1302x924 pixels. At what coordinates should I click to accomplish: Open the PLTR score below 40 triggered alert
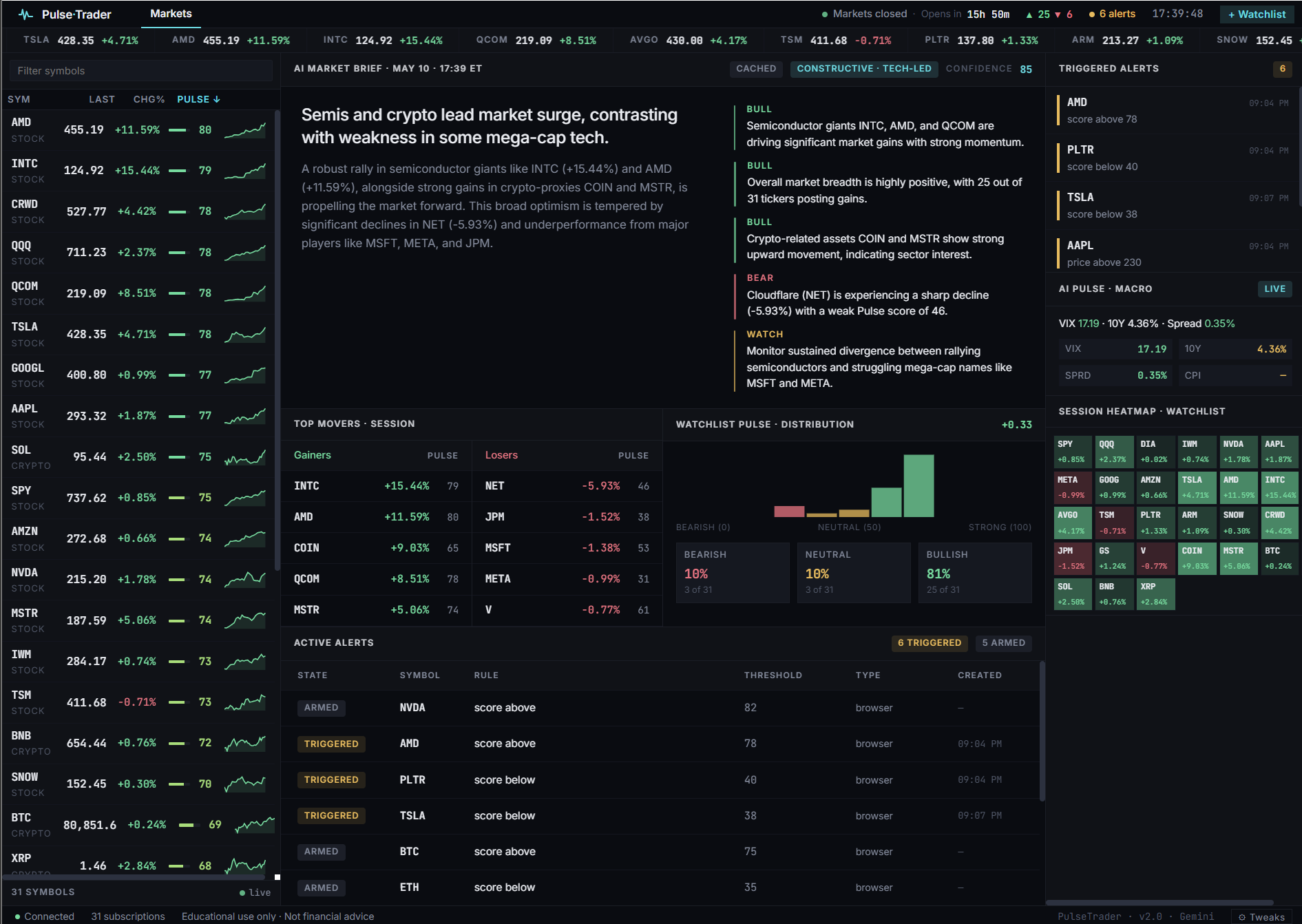(x=1173, y=158)
